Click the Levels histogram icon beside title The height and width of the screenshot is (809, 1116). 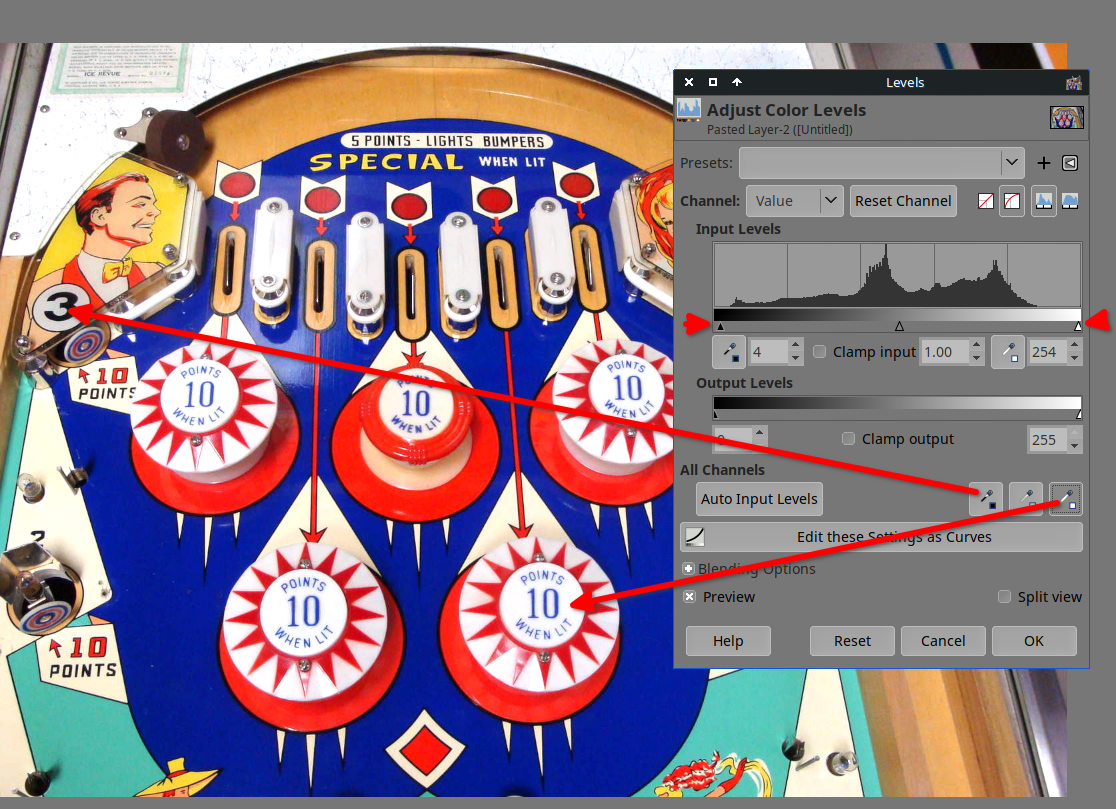coord(689,110)
